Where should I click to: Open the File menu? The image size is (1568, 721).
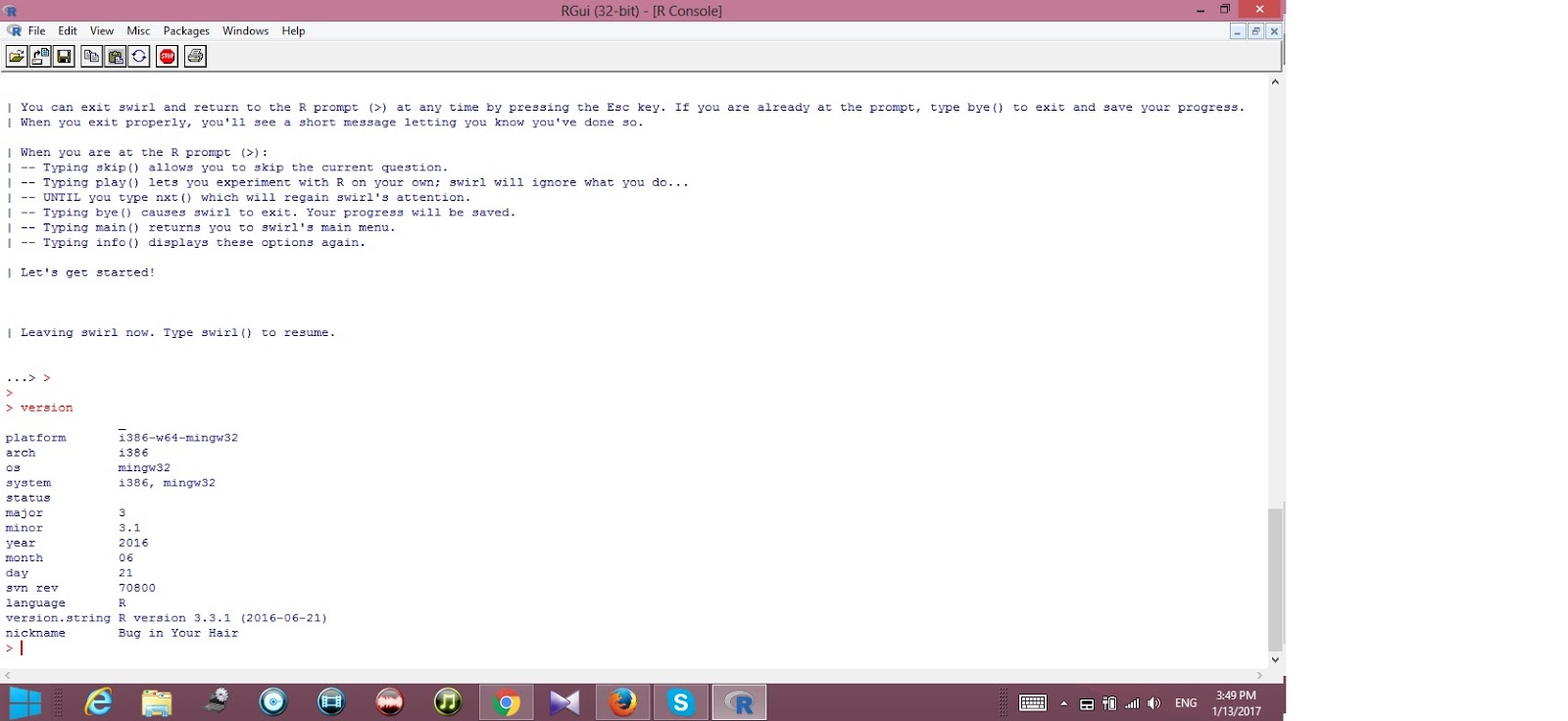pyautogui.click(x=36, y=31)
